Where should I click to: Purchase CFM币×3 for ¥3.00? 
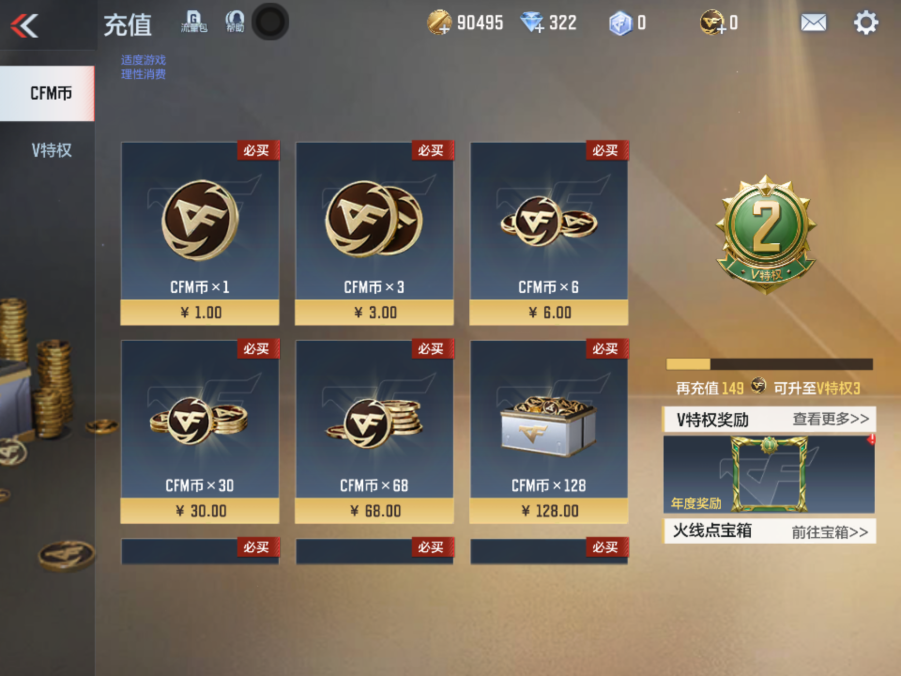tap(375, 233)
